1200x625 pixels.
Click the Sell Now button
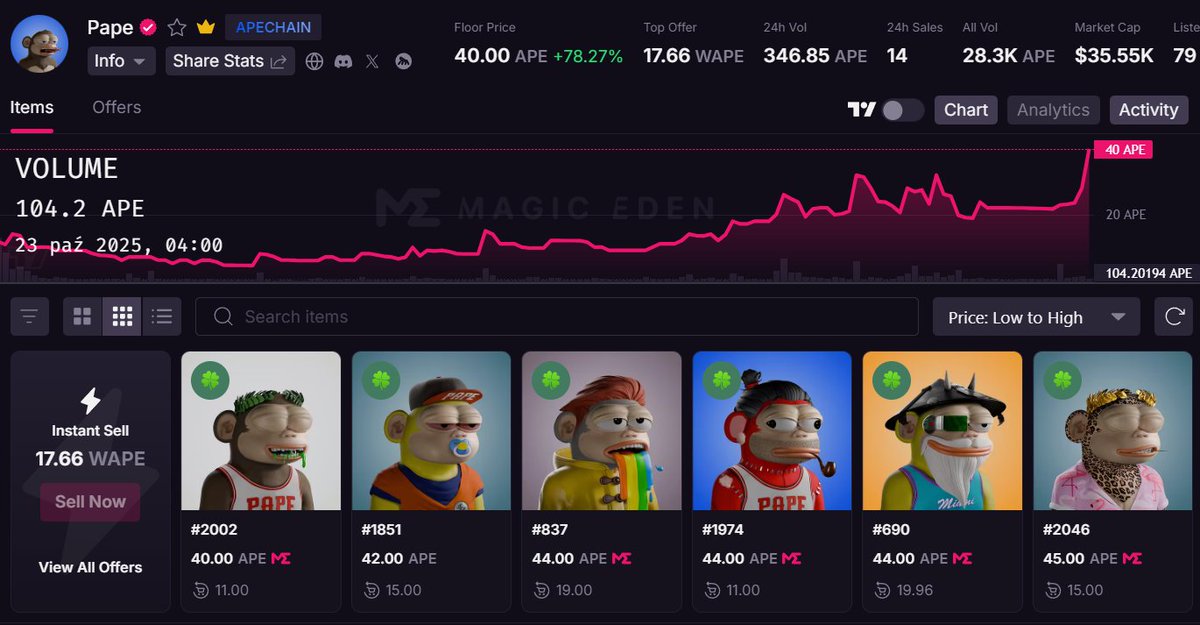90,502
